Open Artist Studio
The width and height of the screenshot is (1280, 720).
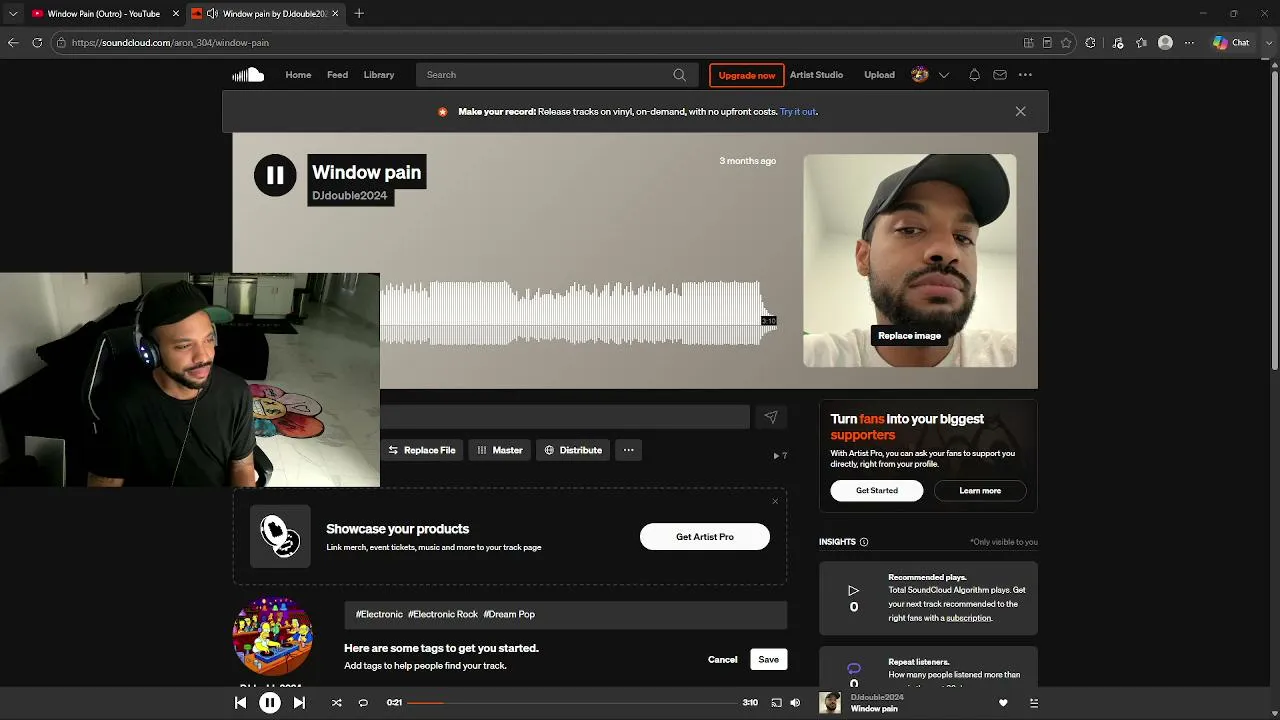(816, 75)
